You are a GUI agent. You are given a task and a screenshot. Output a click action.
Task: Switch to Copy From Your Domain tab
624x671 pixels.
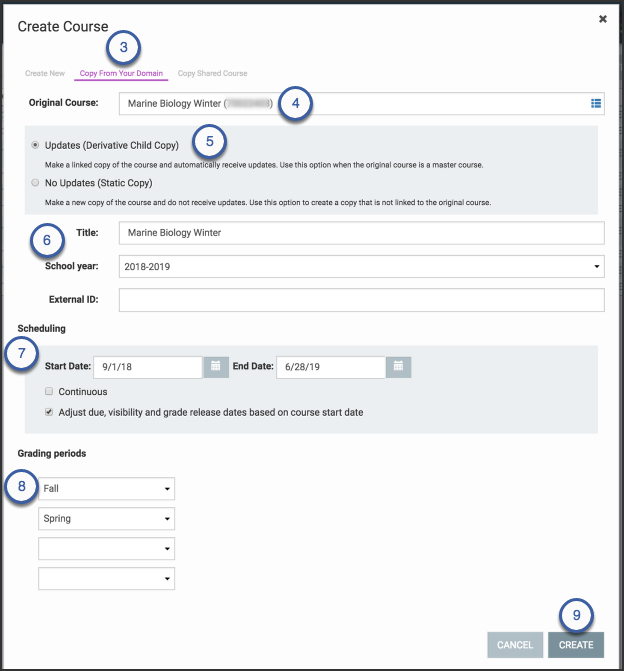pyautogui.click(x=121, y=73)
